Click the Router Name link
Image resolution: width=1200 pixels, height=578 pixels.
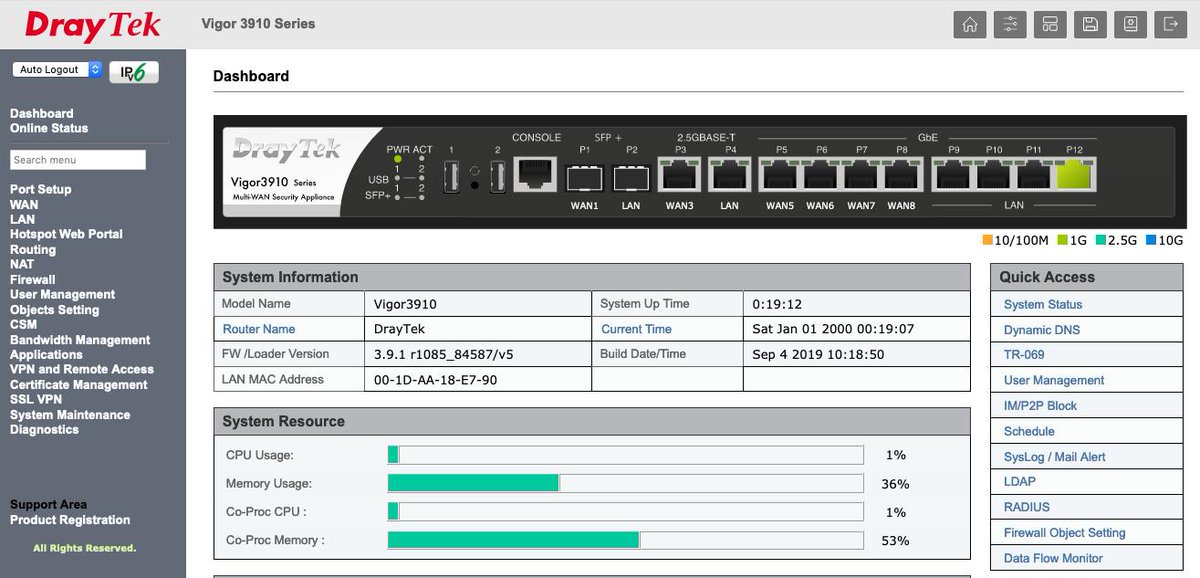point(259,329)
